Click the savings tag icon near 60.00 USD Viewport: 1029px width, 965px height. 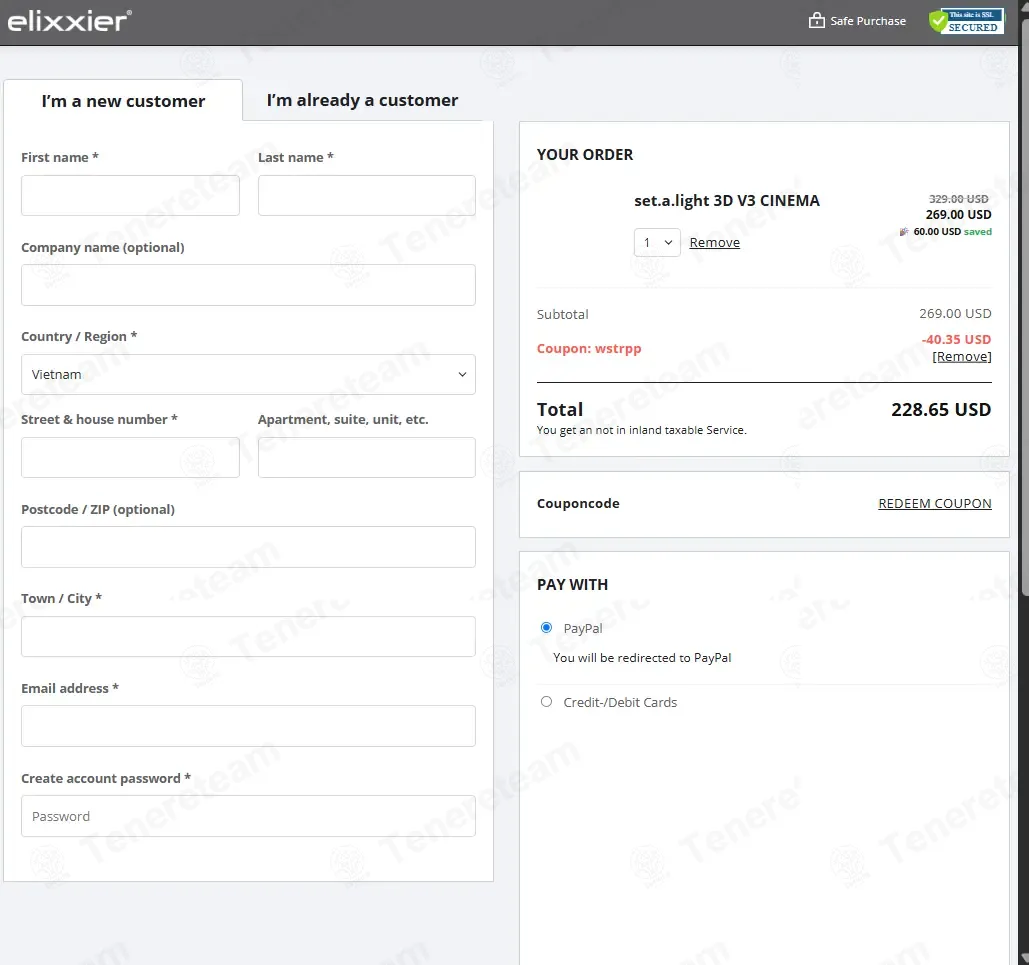click(904, 232)
